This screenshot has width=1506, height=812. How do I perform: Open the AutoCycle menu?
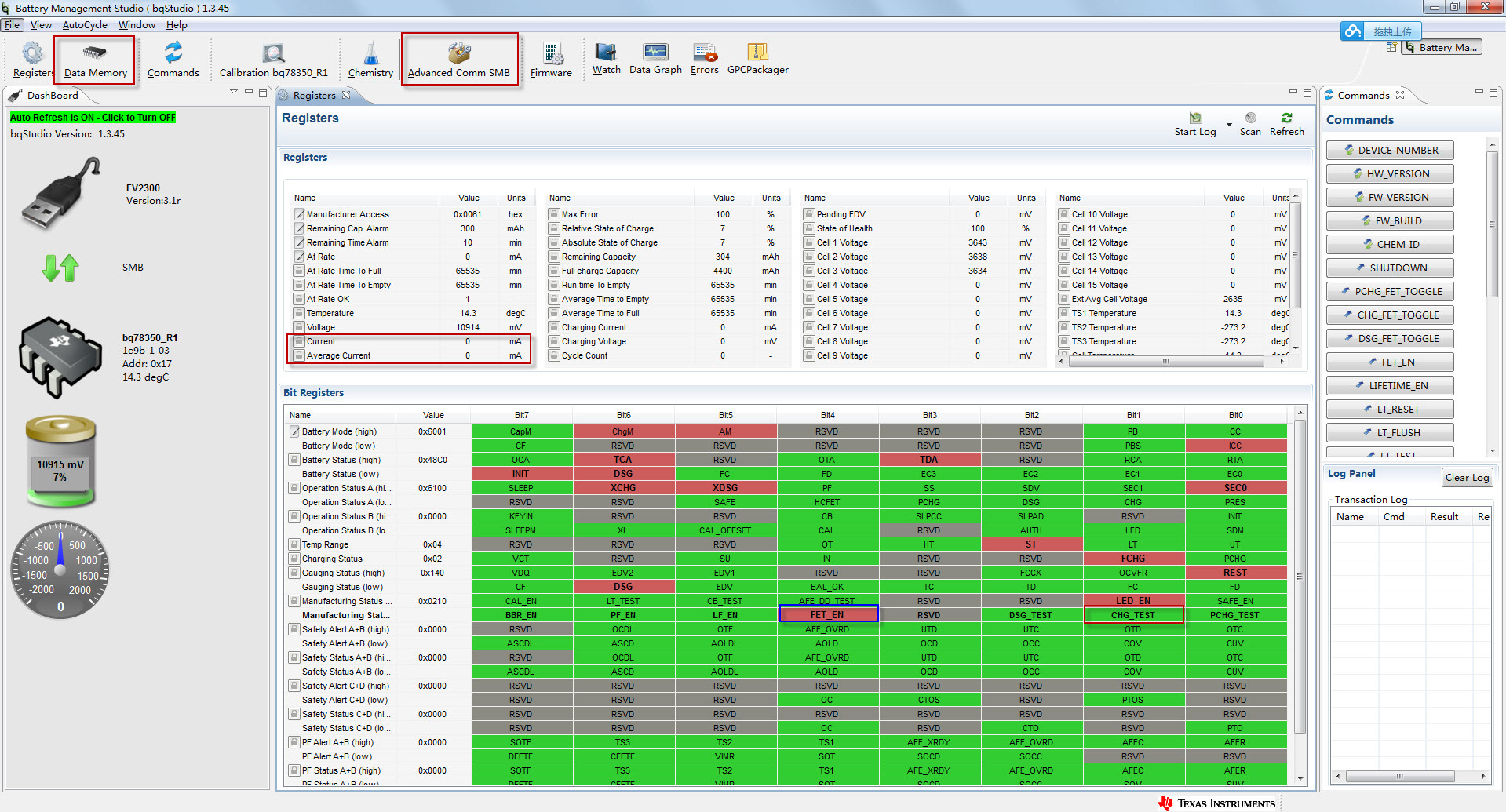(x=85, y=25)
